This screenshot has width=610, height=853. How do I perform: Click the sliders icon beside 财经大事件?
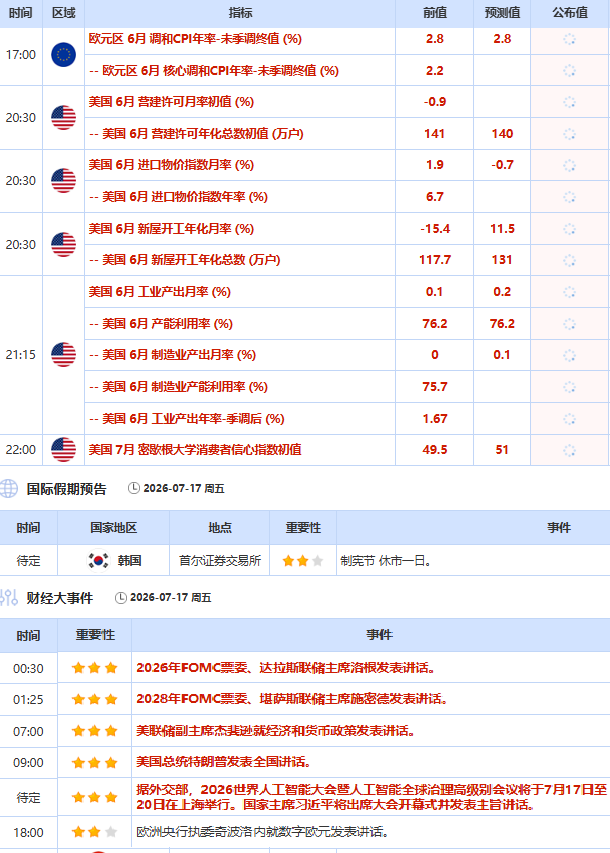coord(9,598)
